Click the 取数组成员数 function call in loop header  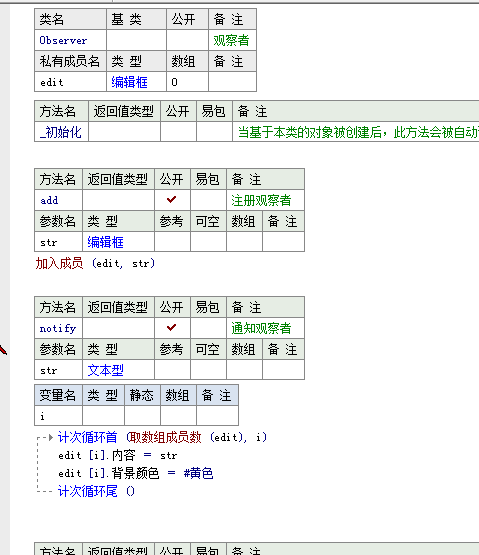tap(166, 437)
